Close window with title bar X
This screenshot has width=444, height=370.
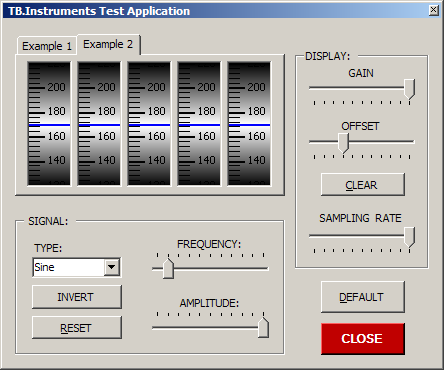433,10
